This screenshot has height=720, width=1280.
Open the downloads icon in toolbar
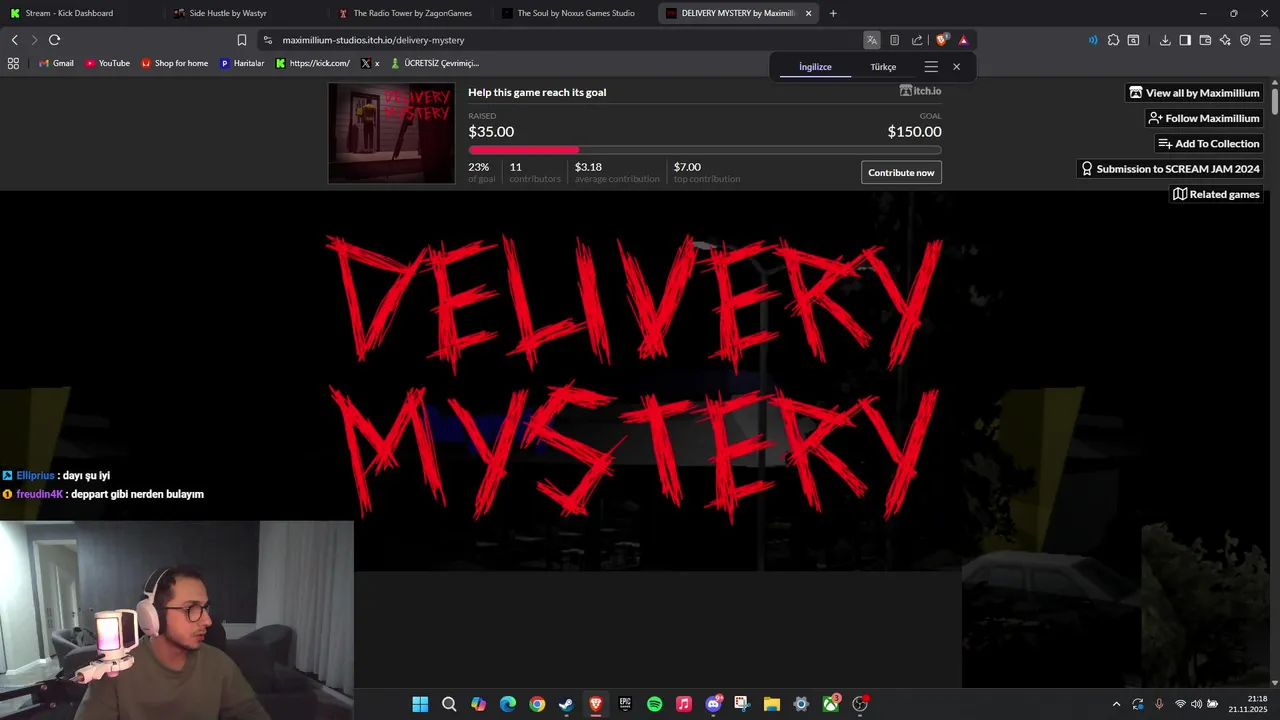[x=1165, y=40]
